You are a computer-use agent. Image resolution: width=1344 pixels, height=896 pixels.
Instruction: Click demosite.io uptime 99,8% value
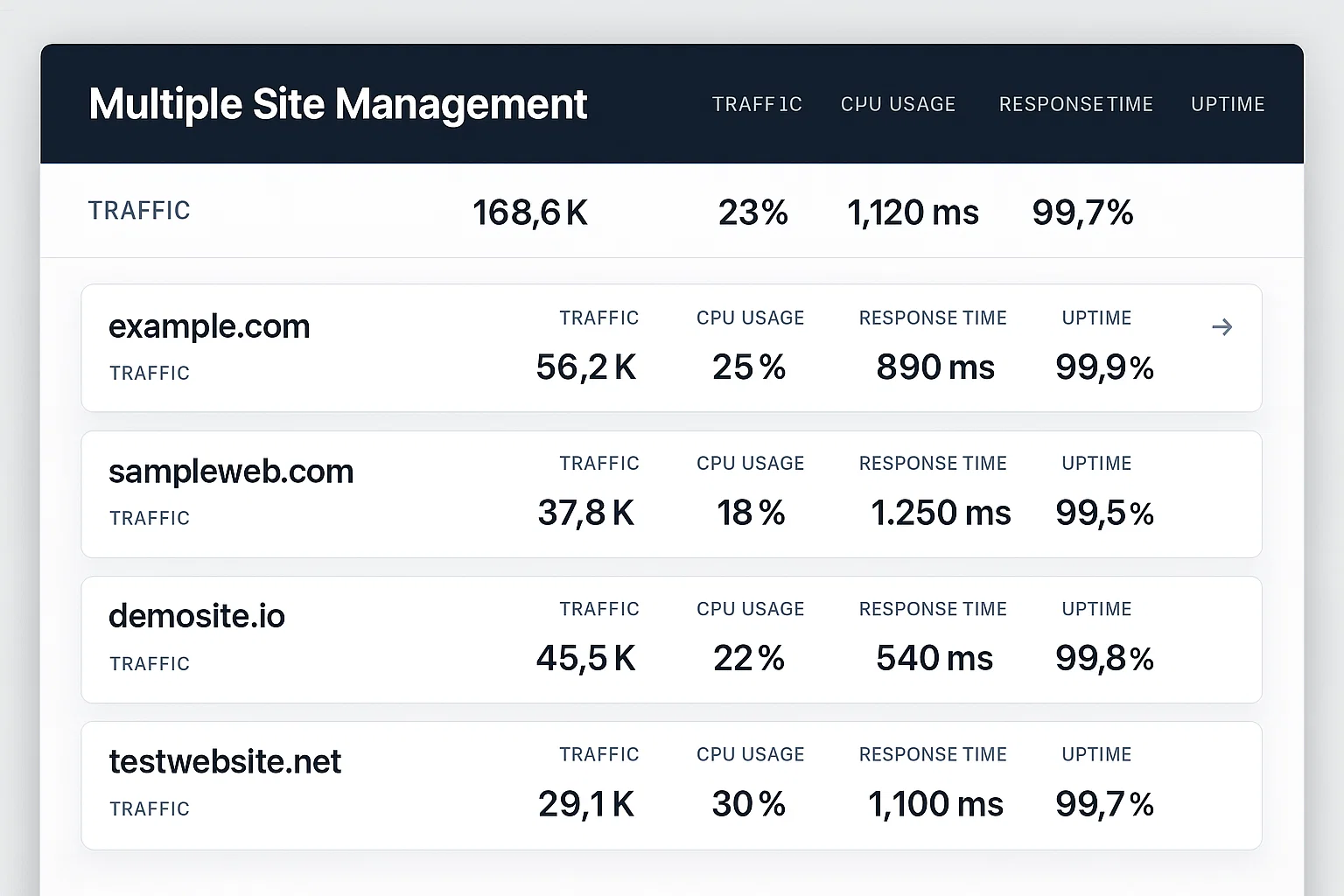(x=1104, y=658)
